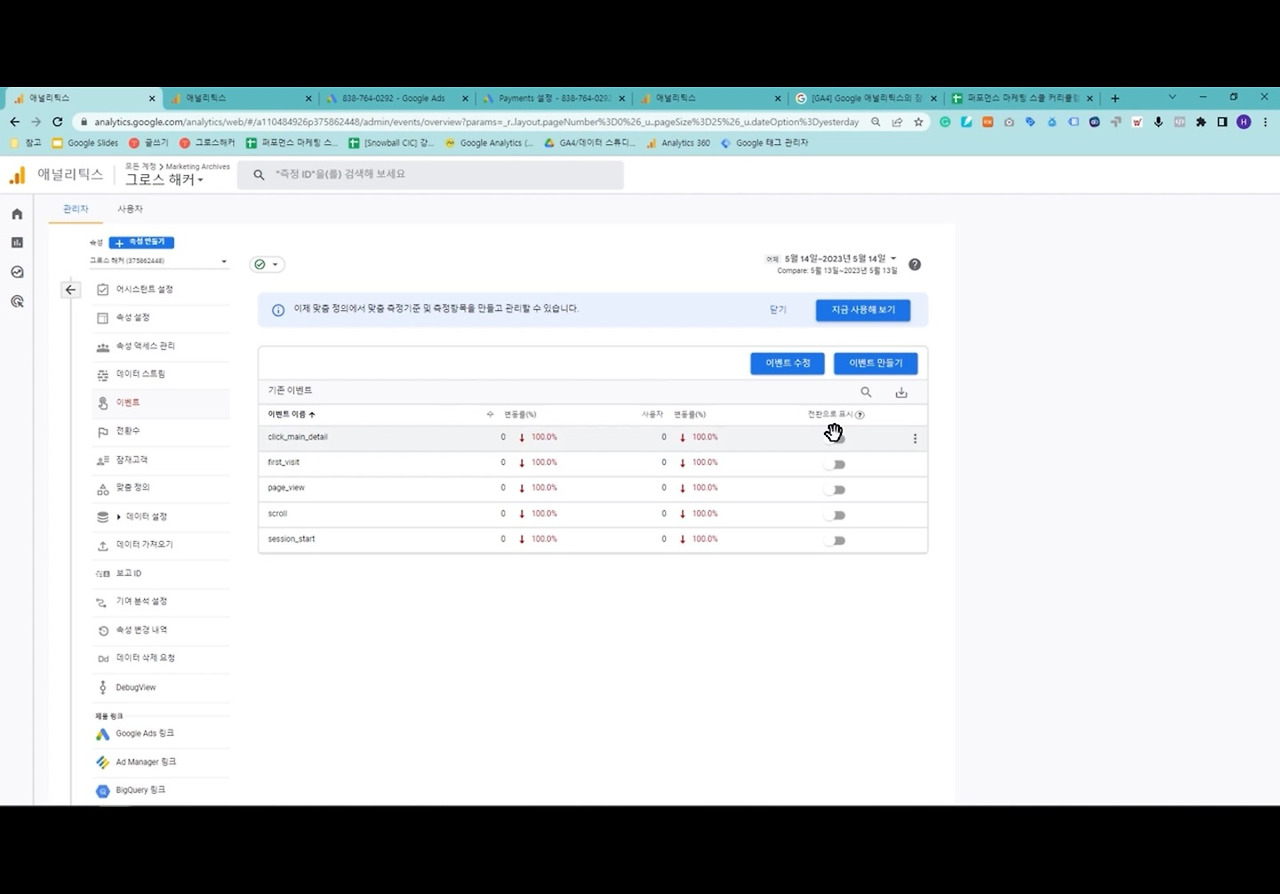
Task: Switch to the 관리자 tab
Action: pyautogui.click(x=76, y=209)
